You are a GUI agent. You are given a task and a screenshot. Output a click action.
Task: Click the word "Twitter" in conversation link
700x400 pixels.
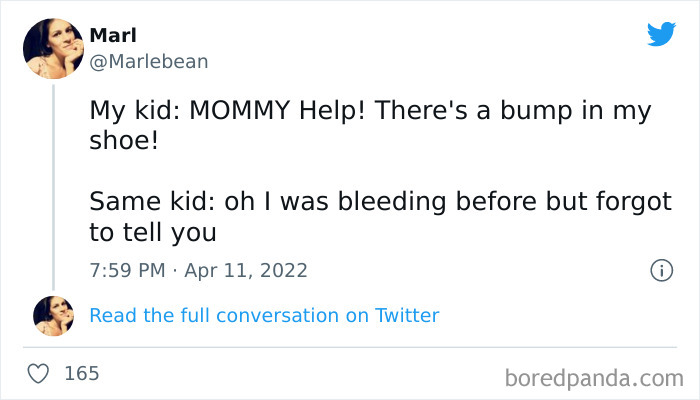(x=407, y=315)
